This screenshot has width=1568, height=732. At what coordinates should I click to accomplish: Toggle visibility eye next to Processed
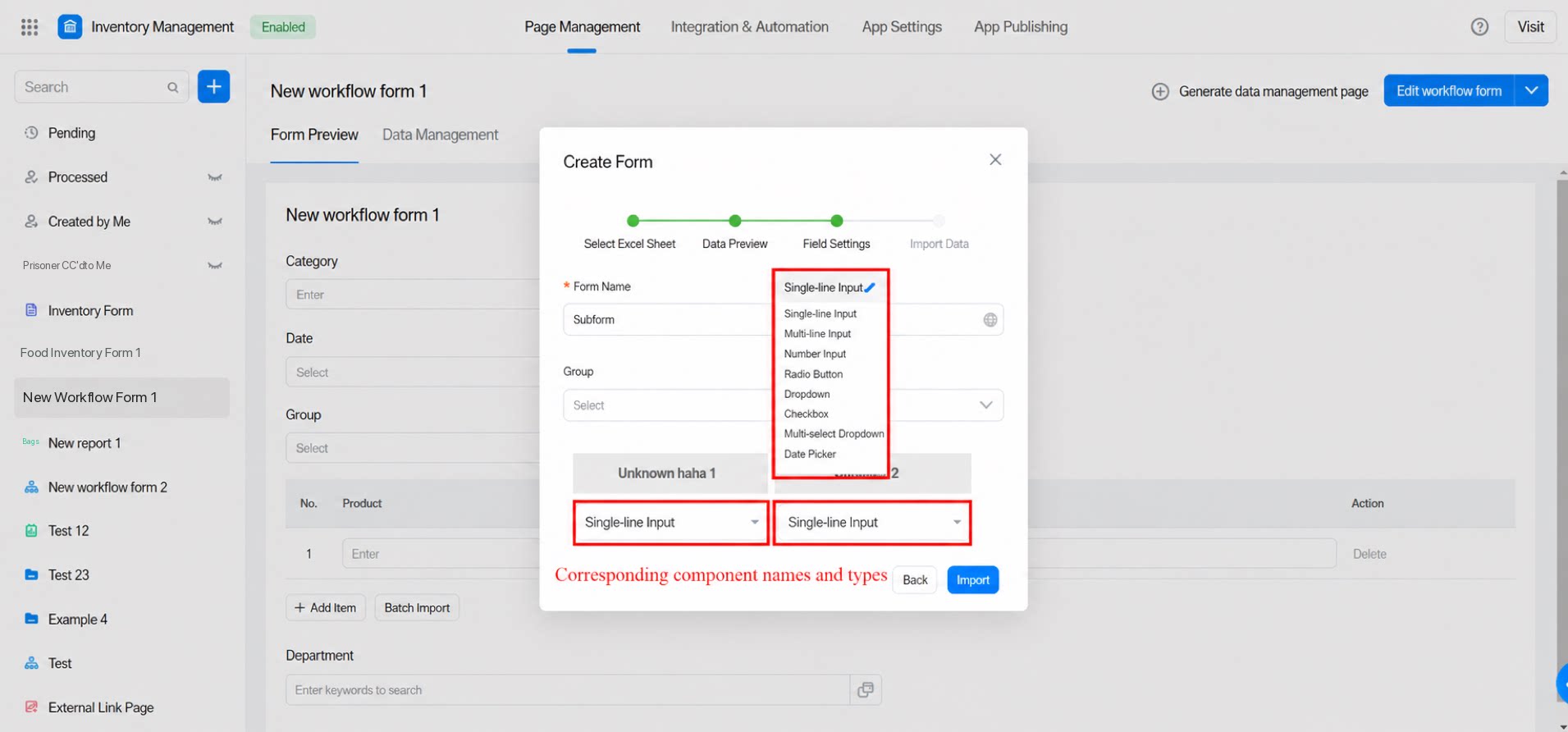pos(215,177)
